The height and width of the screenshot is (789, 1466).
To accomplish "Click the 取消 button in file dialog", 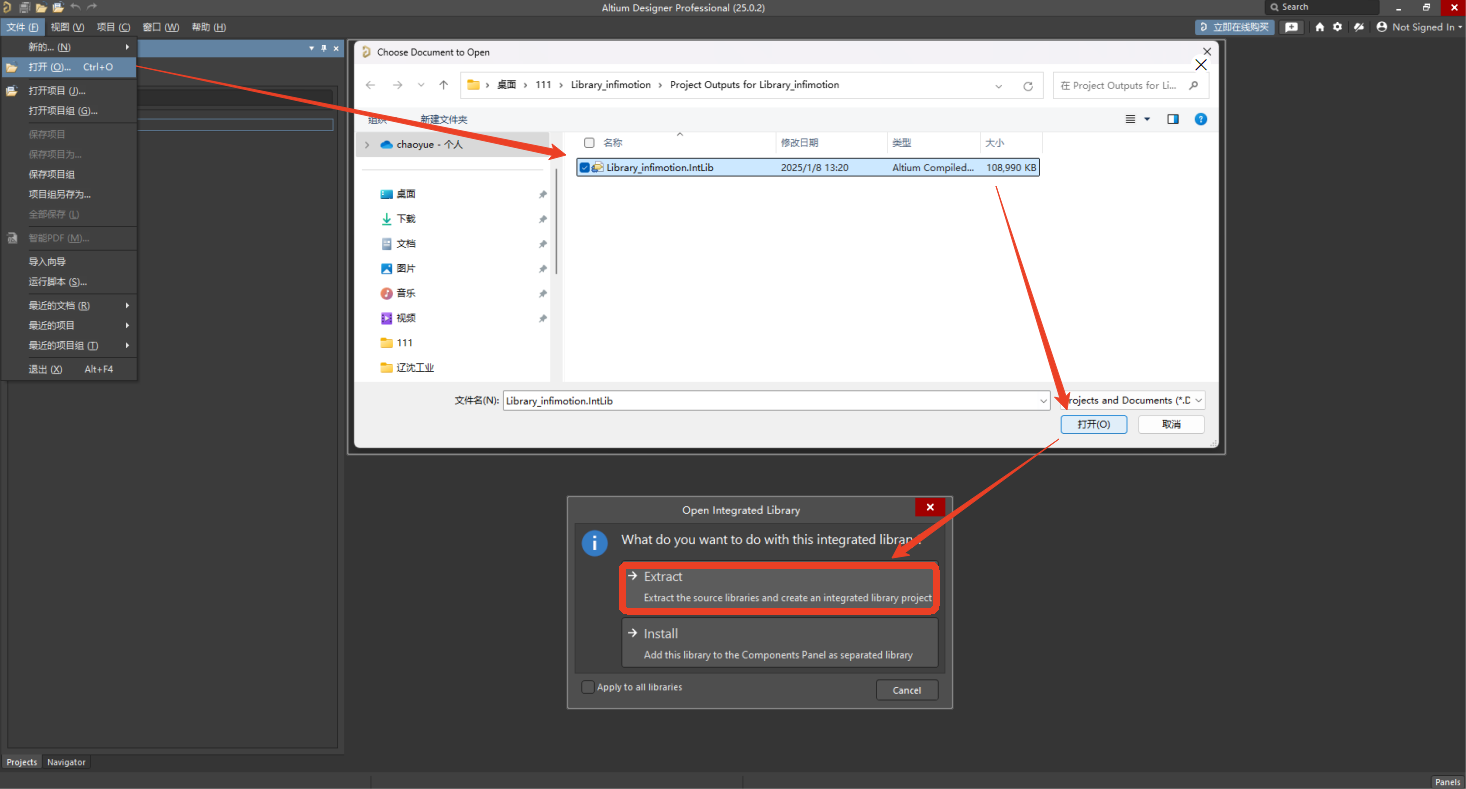I will coord(1171,424).
